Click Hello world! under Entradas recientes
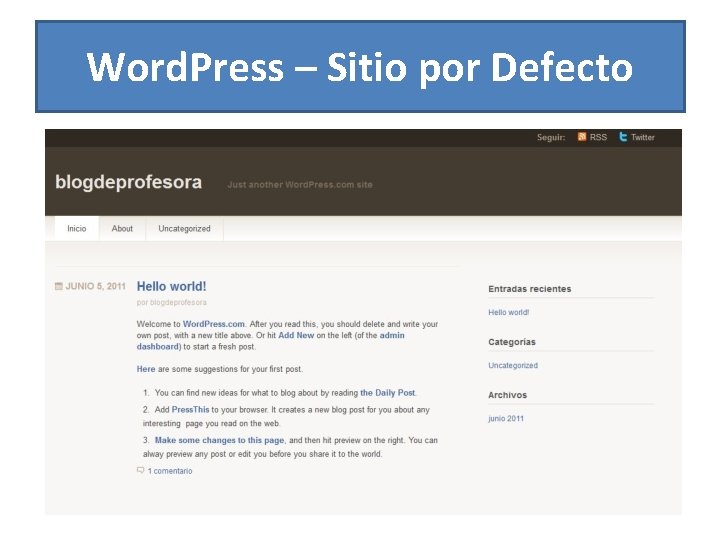This screenshot has width=720, height=540. tap(508, 312)
